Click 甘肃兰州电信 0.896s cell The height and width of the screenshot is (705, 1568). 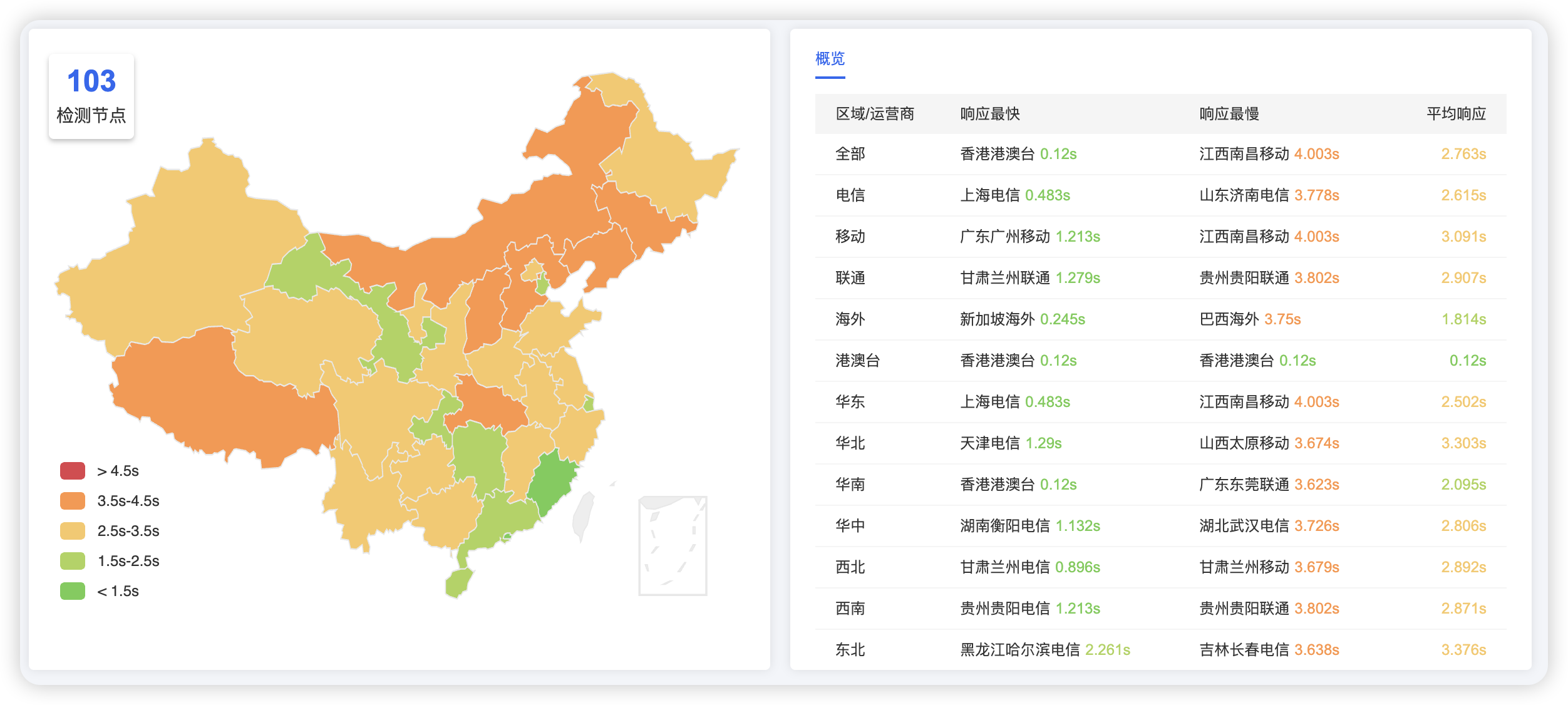point(1030,567)
